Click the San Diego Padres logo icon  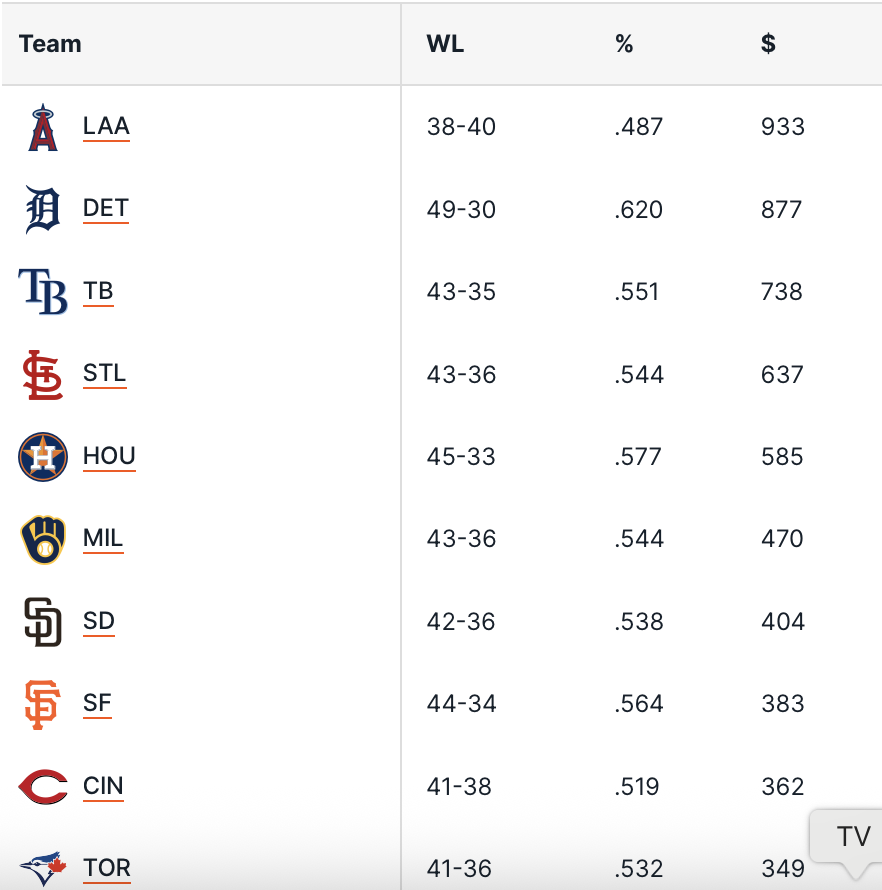[x=43, y=622]
